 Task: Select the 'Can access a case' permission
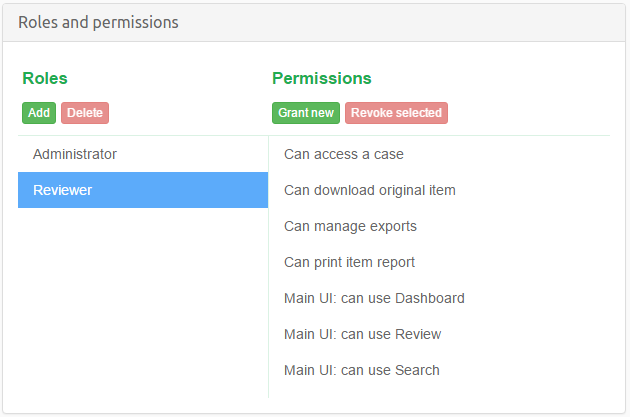pyautogui.click(x=344, y=154)
